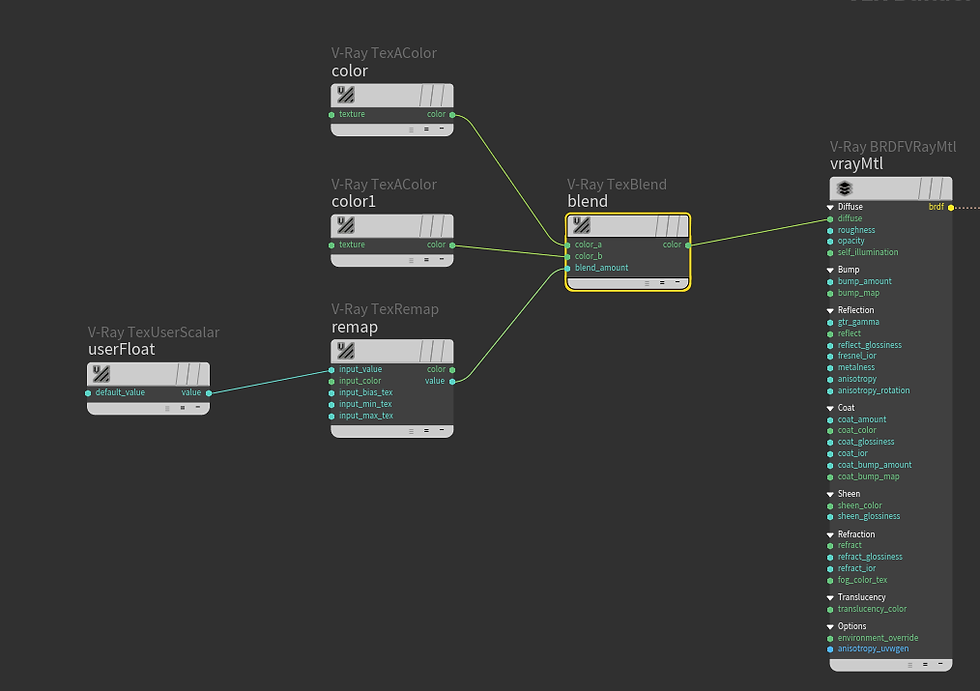
Task: Collapse the Diffuse section on the vrayMtl node
Action: coord(828,207)
